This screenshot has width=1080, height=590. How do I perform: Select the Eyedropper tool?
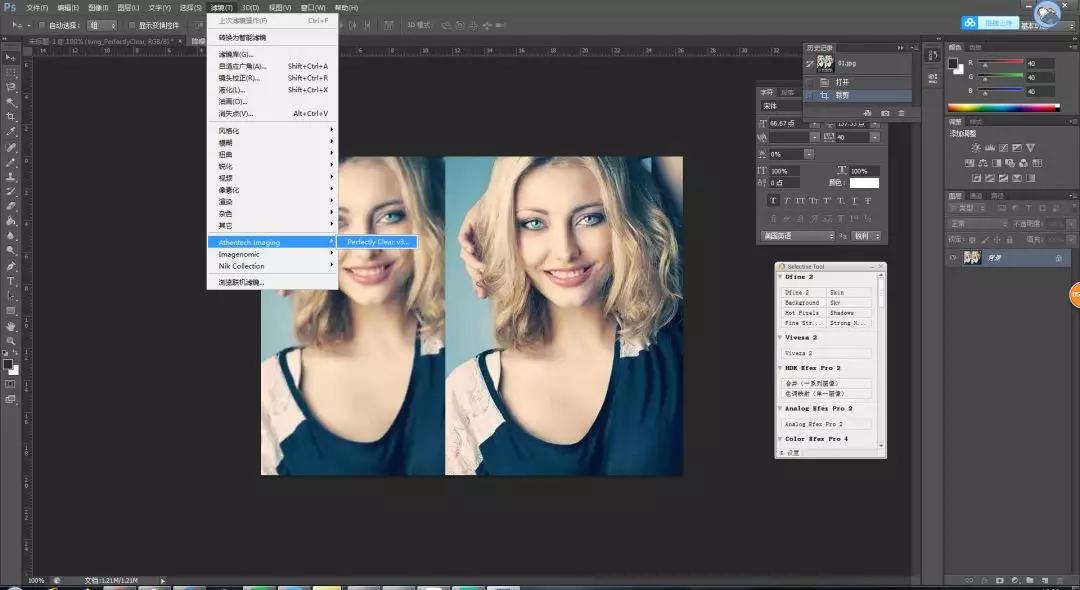[11, 128]
